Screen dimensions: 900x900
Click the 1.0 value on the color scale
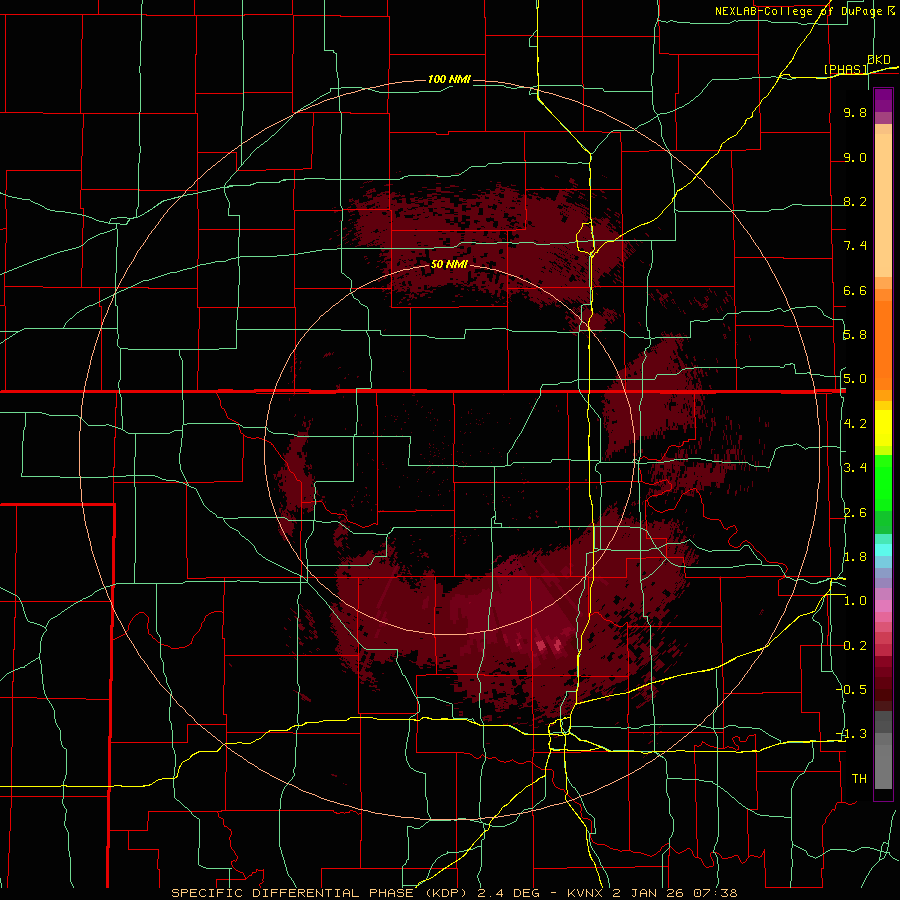[x=855, y=601]
